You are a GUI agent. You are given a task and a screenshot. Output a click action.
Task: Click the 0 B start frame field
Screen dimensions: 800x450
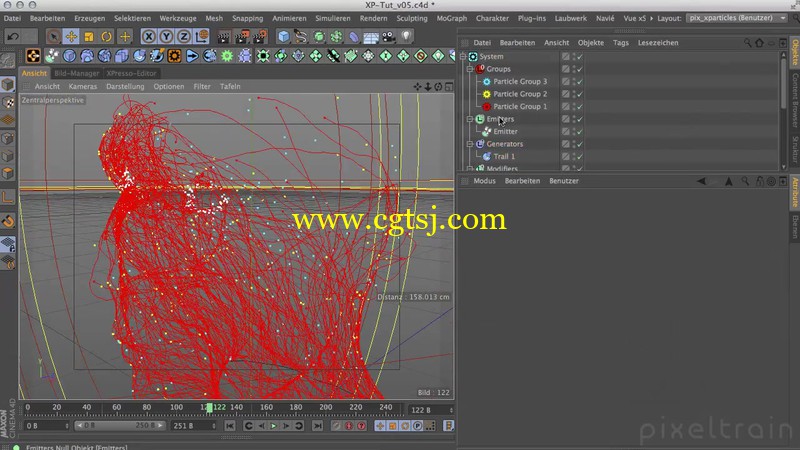click(46, 426)
